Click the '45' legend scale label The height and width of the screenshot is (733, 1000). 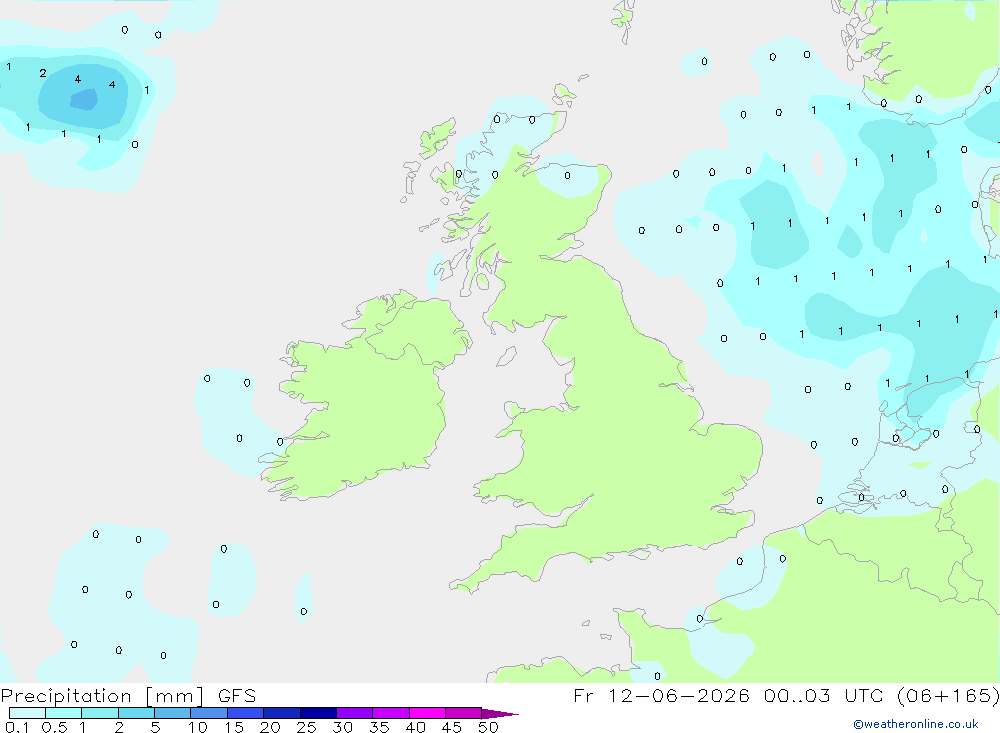(452, 727)
